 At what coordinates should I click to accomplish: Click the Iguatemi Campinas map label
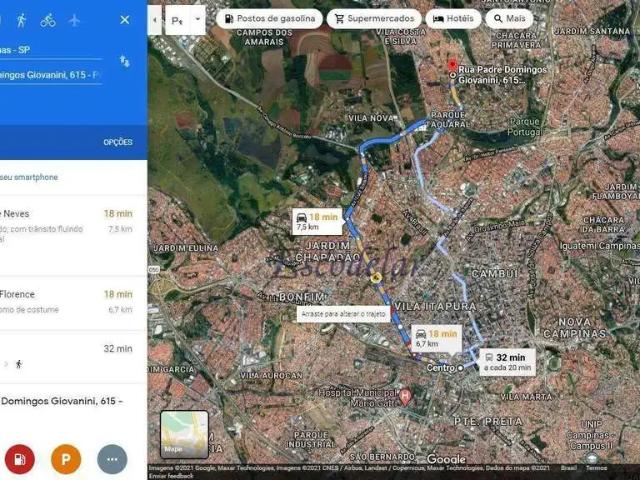click(600, 246)
